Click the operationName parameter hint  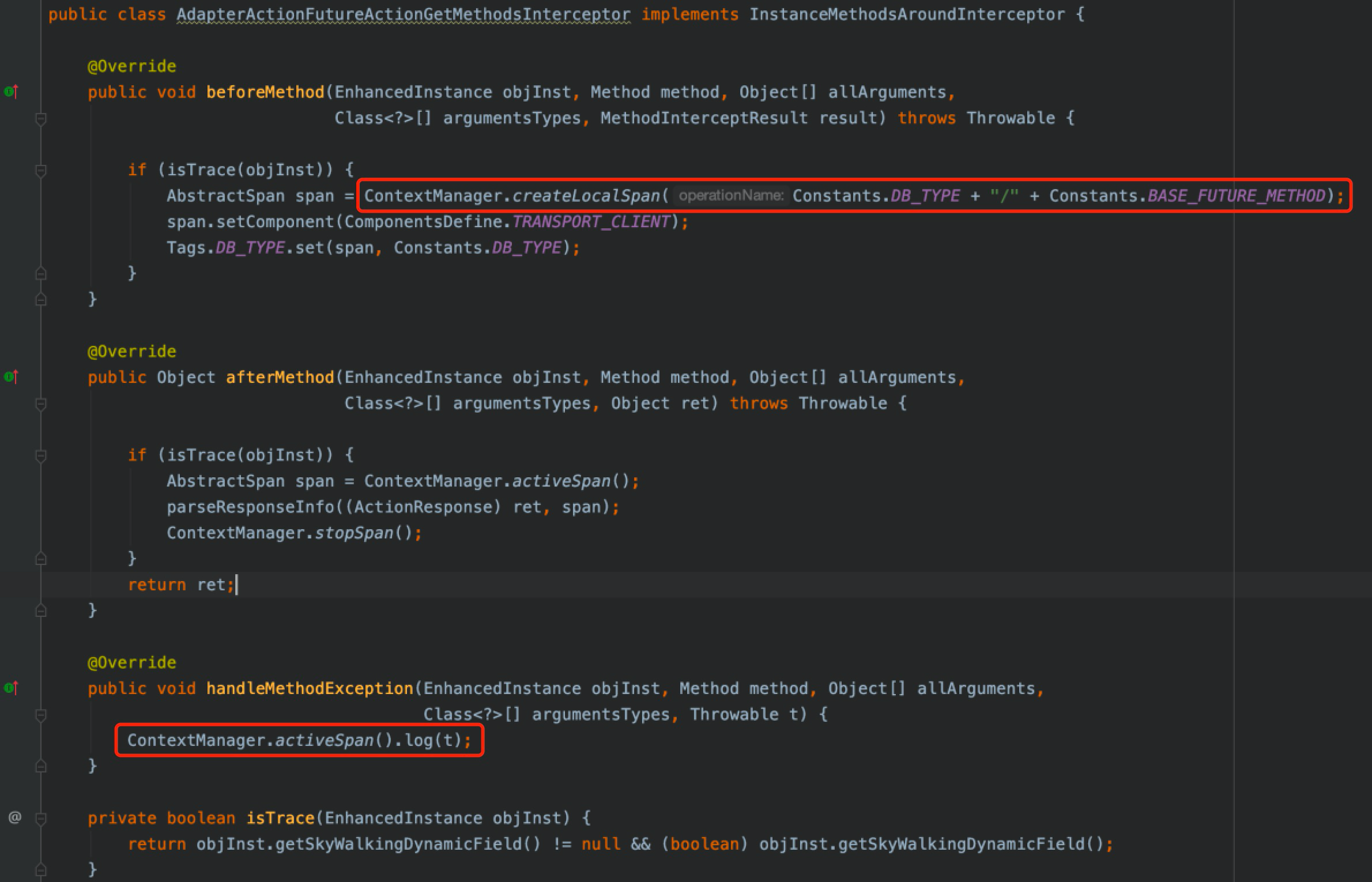tap(730, 196)
